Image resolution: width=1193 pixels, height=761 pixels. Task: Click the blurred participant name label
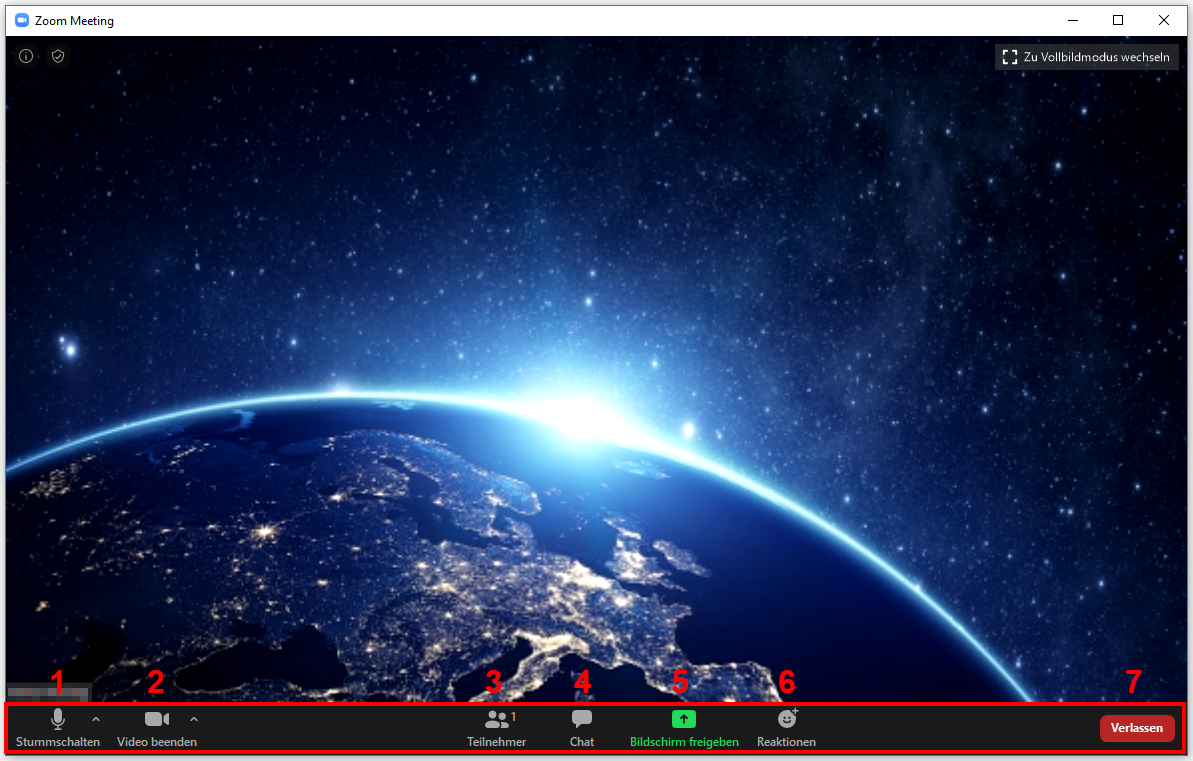click(48, 691)
